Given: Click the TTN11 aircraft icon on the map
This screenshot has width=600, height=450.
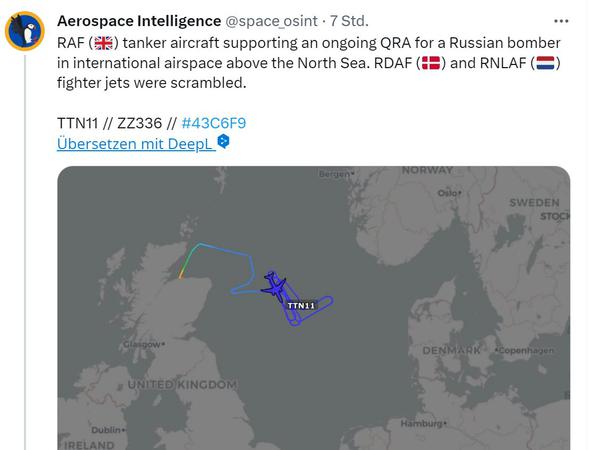Looking at the screenshot, I should point(274,287).
